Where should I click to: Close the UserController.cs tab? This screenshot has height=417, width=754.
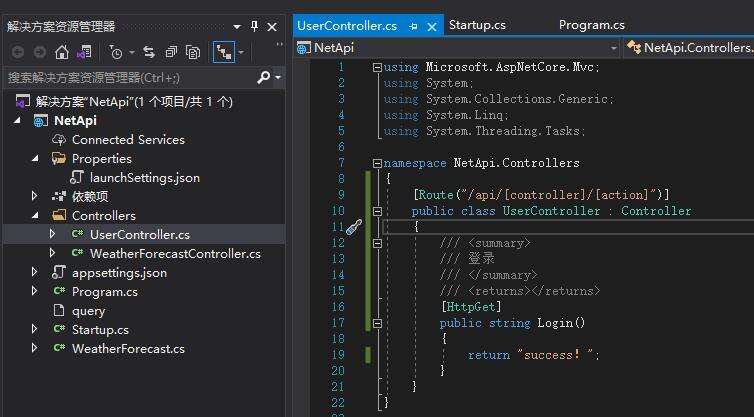[432, 27]
